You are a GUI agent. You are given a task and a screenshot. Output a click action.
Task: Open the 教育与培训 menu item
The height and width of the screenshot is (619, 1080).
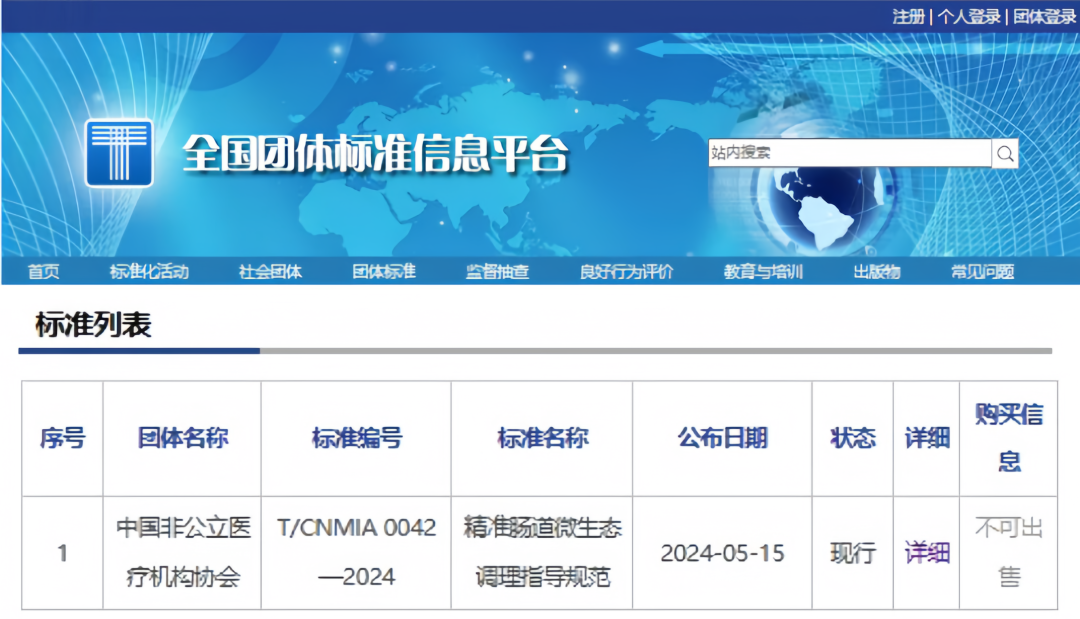[x=763, y=271]
